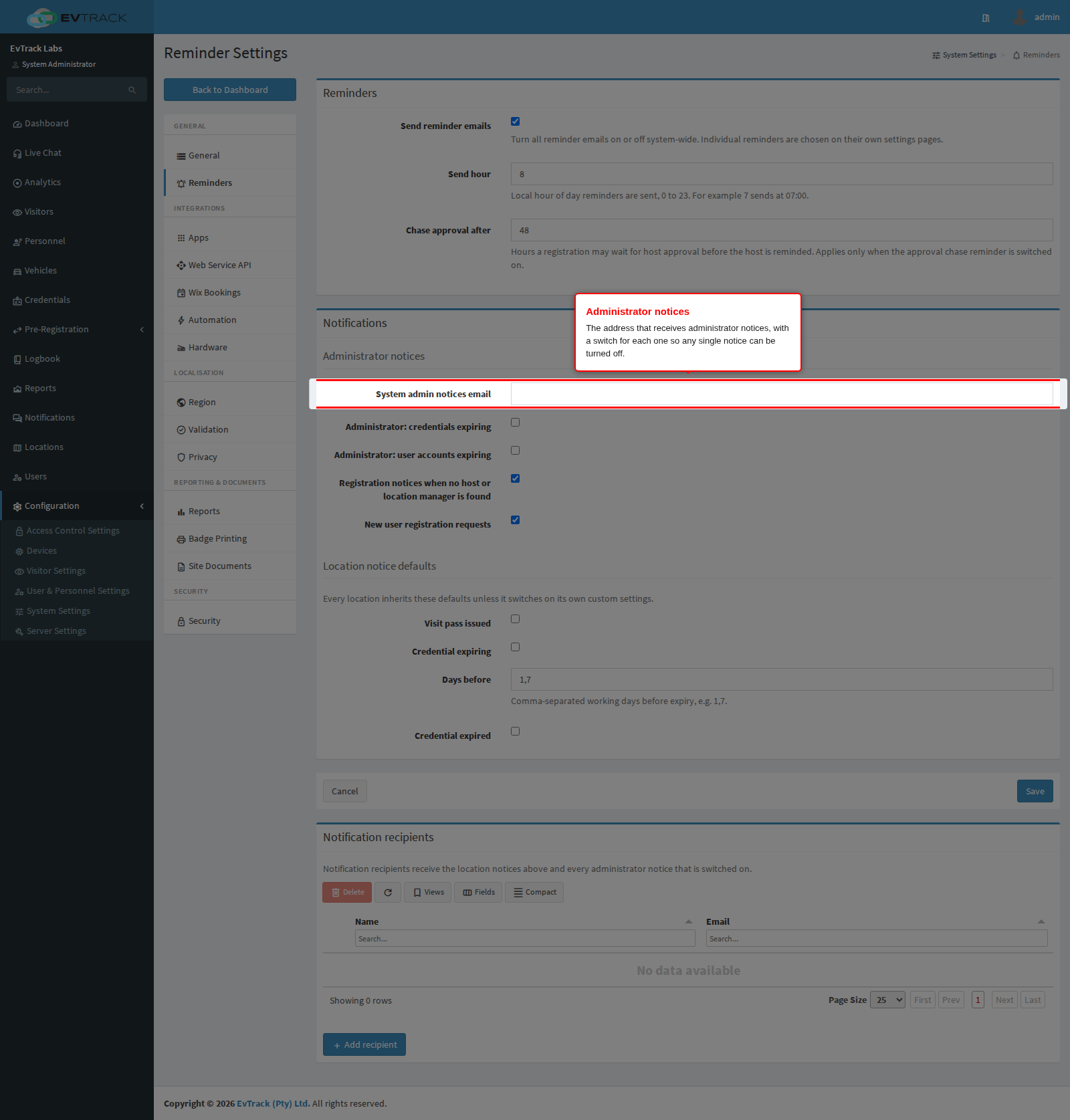Screen dimensions: 1070x1120
Task: Open Live Chat in the sidebar
Action: coord(77,153)
